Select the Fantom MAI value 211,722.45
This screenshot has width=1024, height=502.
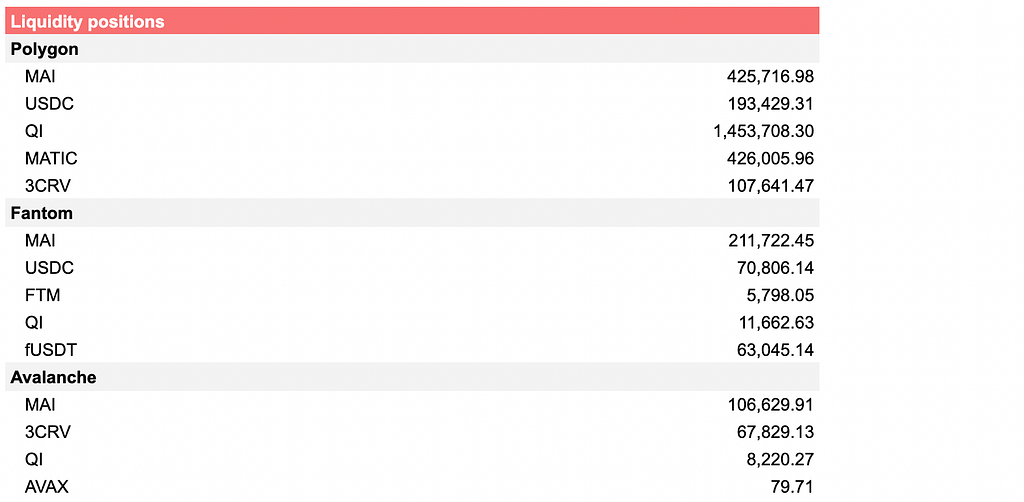[x=771, y=242]
